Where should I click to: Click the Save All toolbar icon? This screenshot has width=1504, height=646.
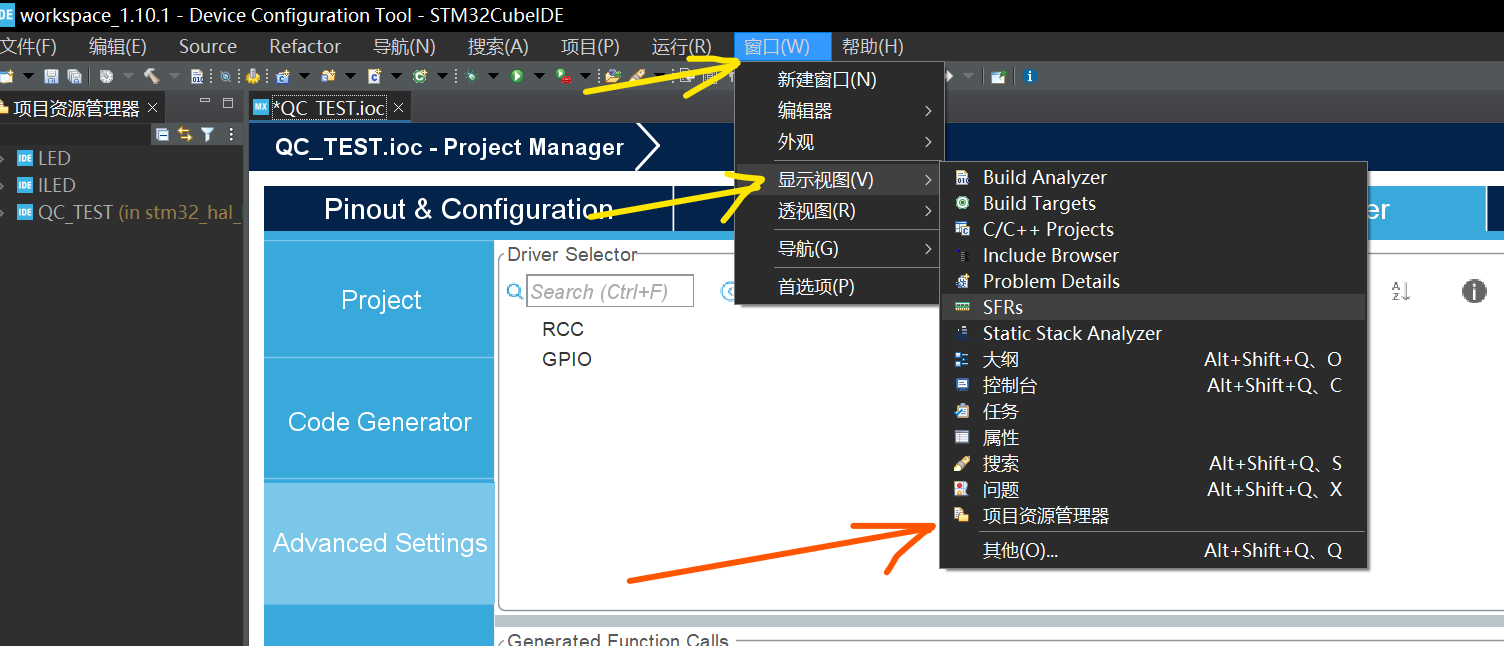tap(74, 76)
